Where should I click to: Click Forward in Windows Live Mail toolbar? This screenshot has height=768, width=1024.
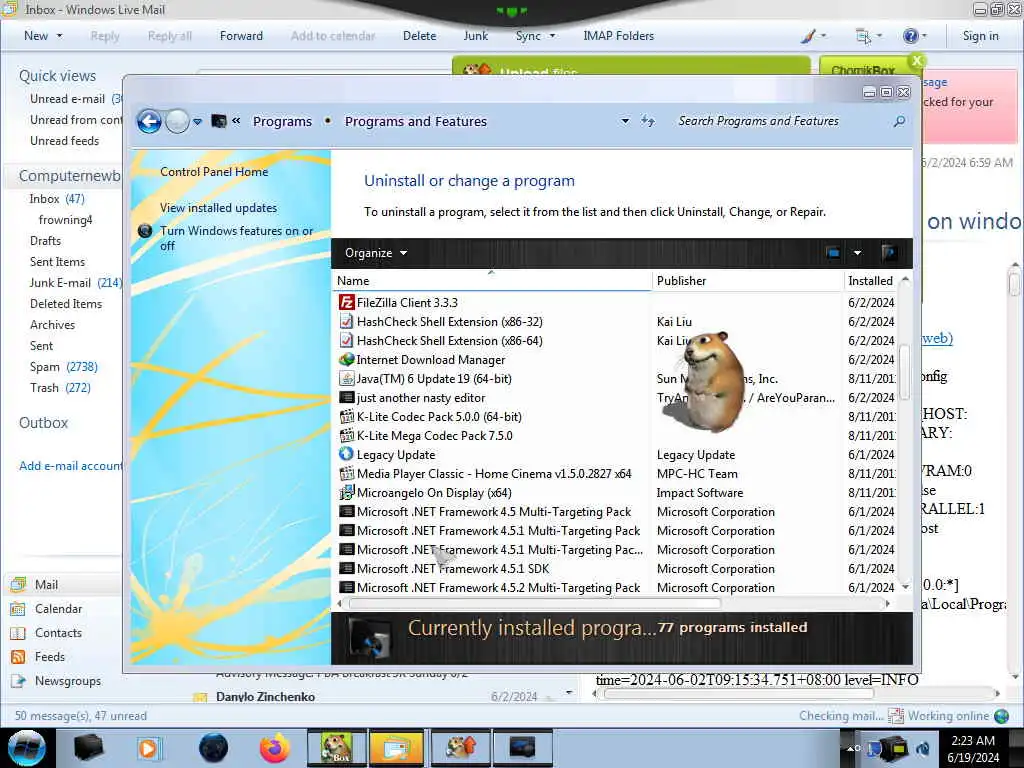241,36
